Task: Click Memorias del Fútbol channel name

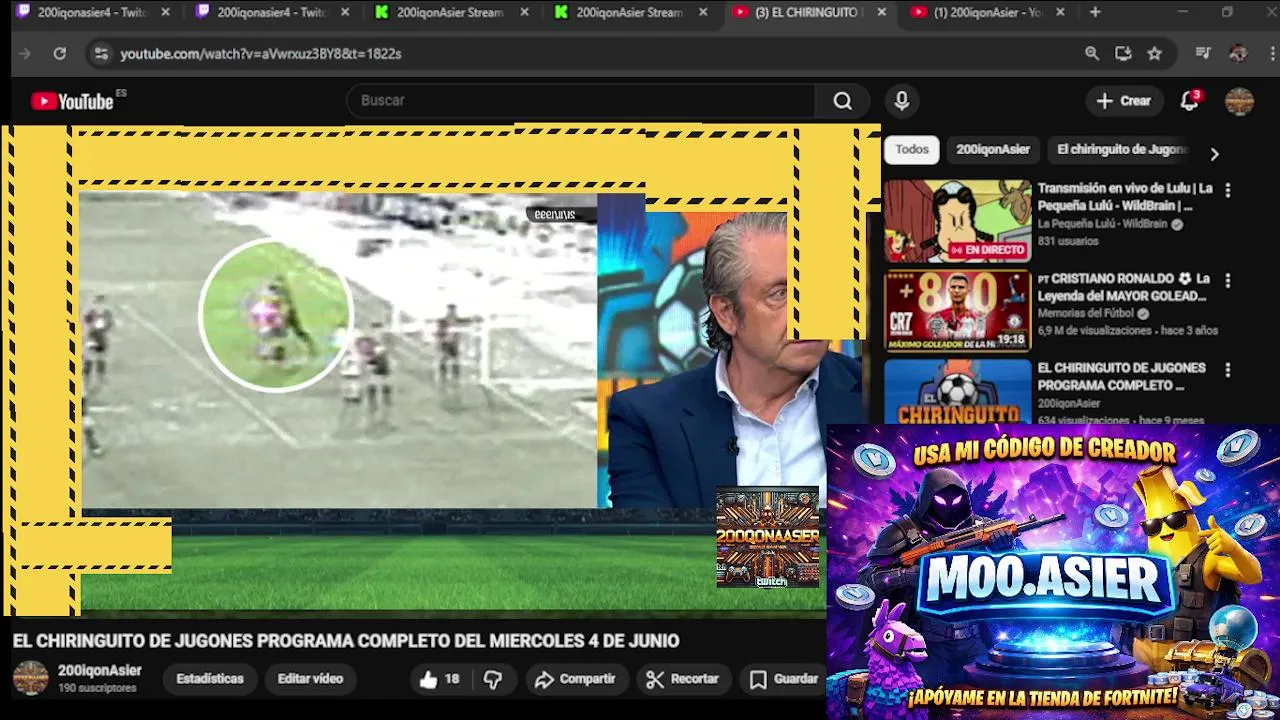Action: pos(1086,313)
